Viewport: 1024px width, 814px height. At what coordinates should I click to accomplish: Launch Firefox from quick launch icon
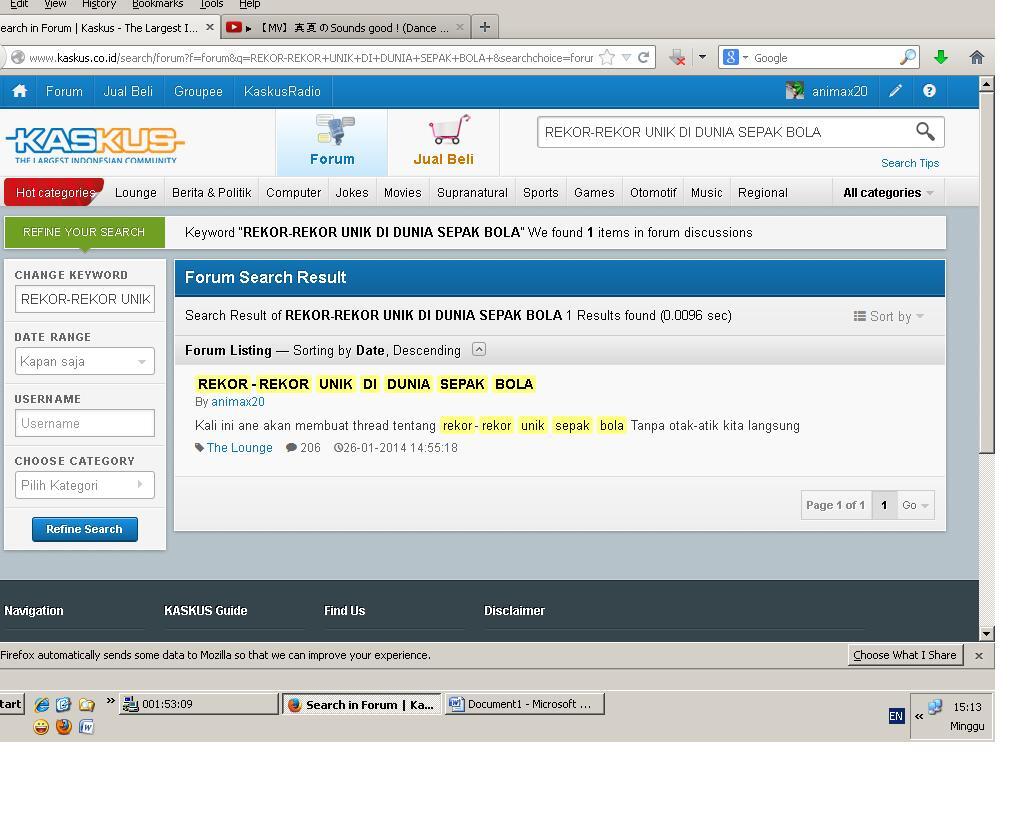(x=63, y=726)
